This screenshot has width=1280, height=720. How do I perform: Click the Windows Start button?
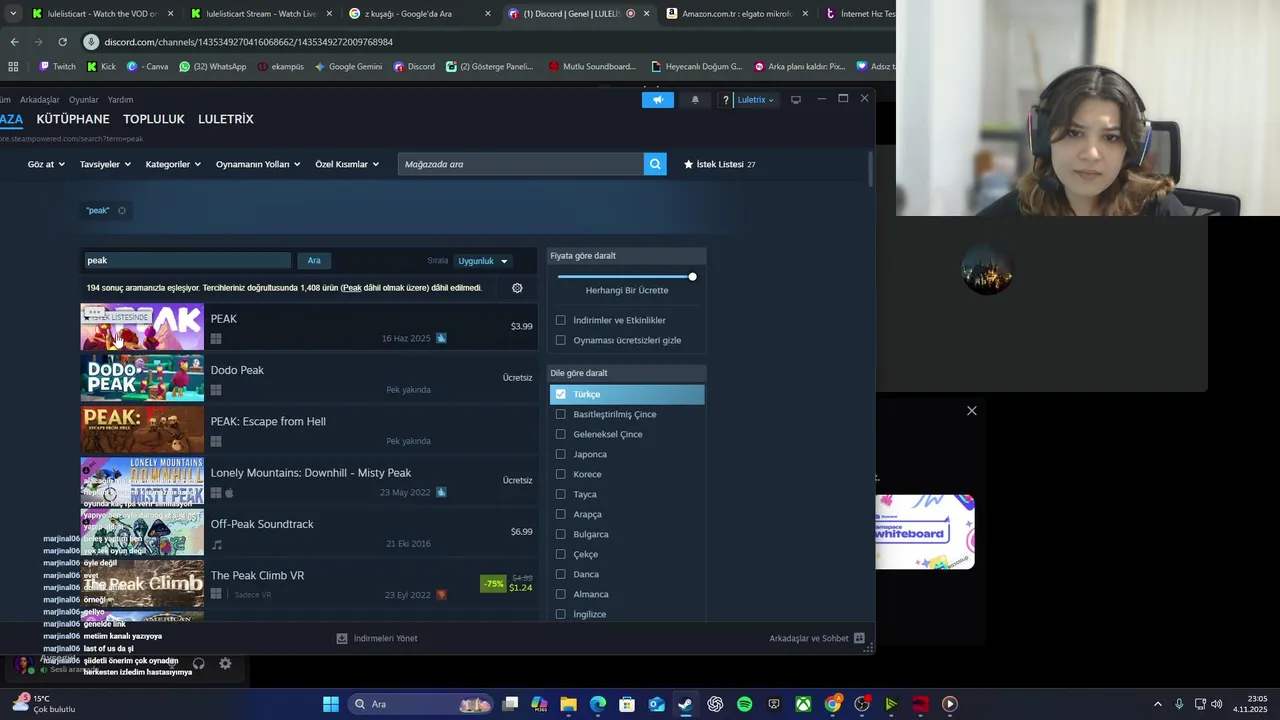(x=330, y=704)
